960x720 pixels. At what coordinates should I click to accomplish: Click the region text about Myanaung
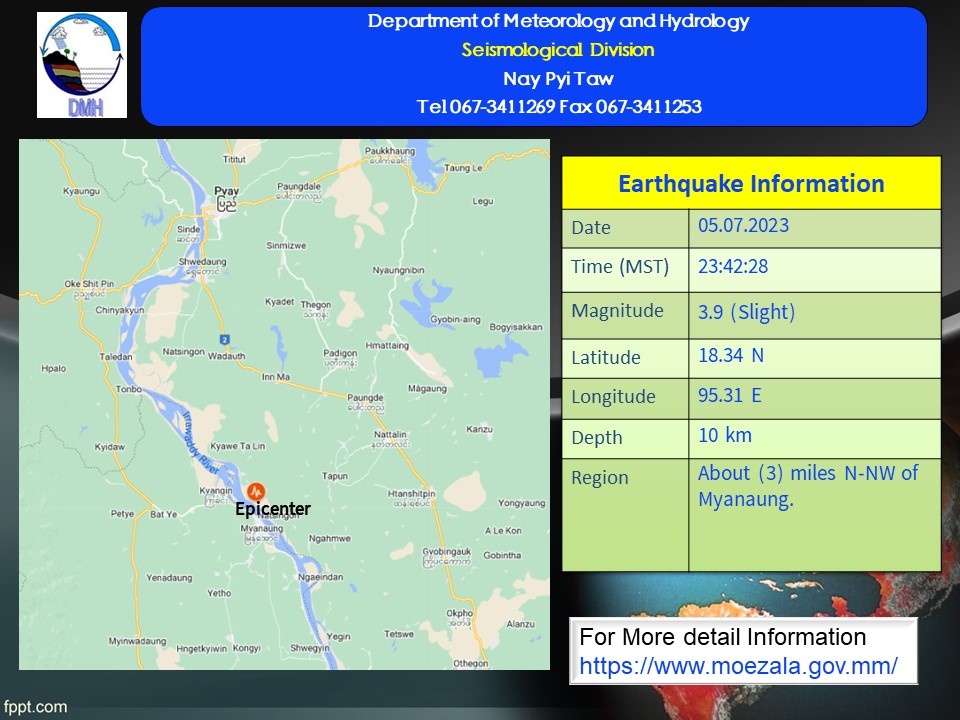coord(808,486)
